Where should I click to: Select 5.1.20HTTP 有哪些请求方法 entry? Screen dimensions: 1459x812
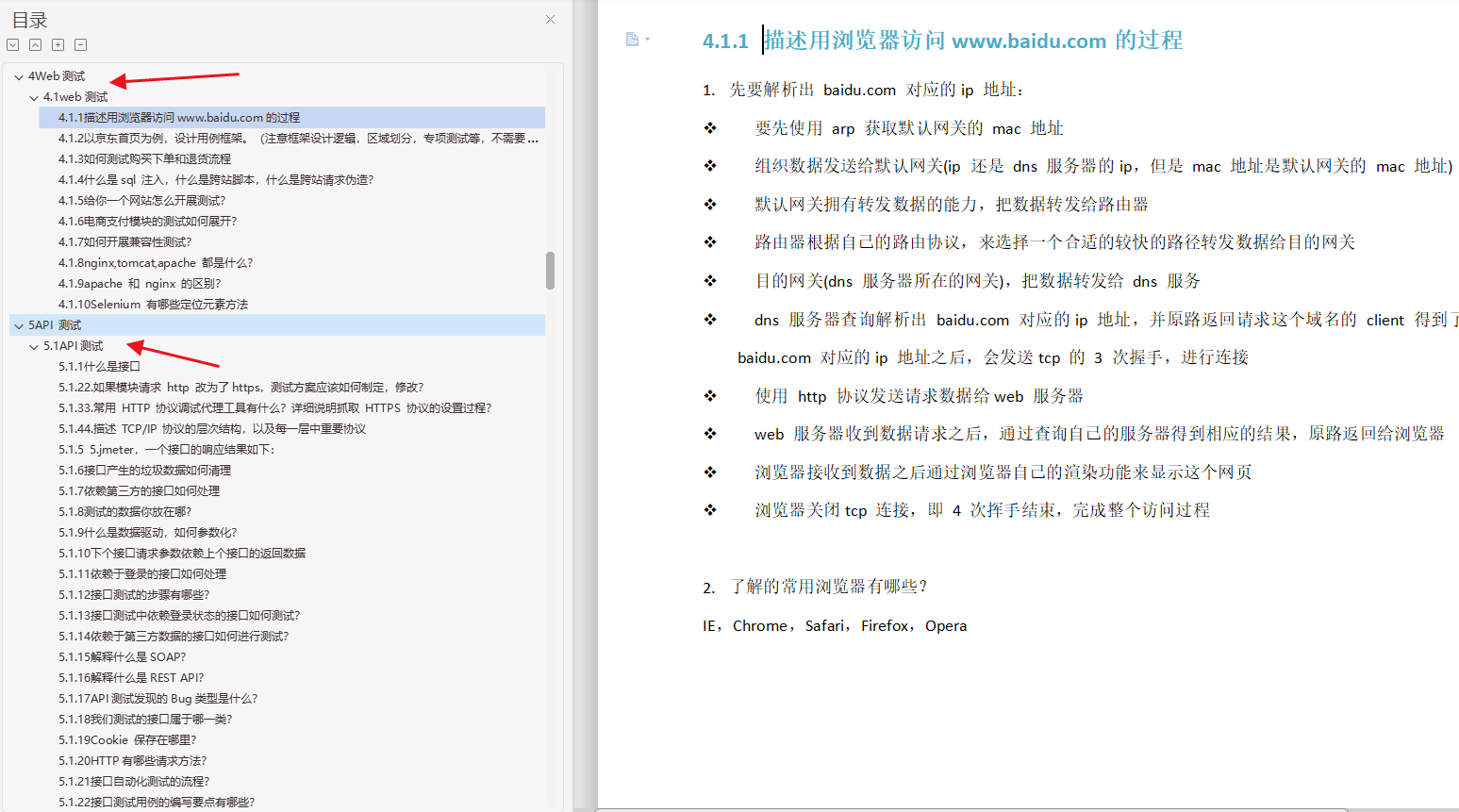[132, 760]
